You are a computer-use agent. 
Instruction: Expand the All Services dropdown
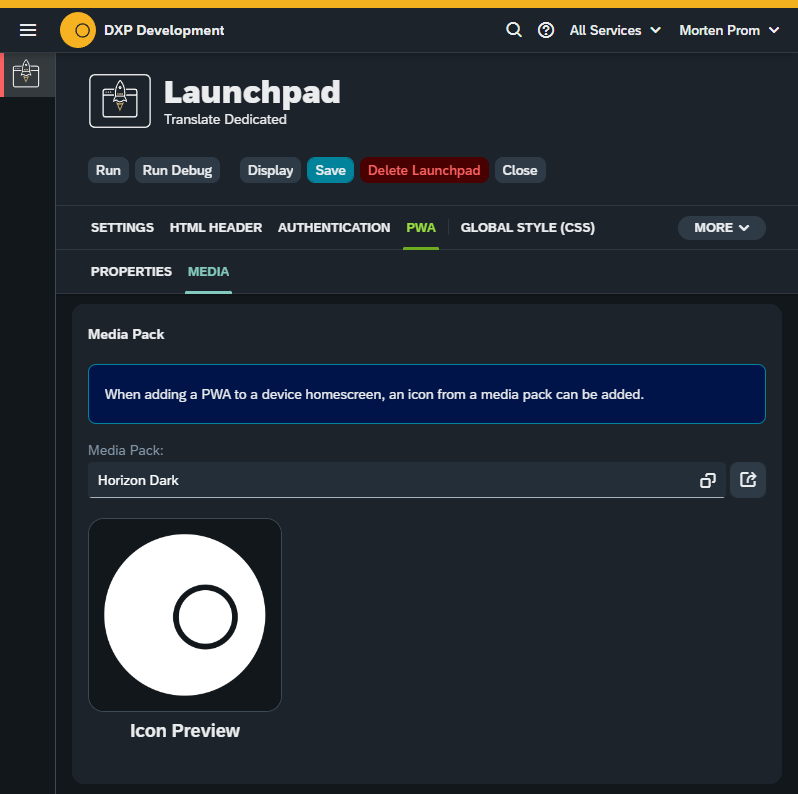pyautogui.click(x=615, y=31)
